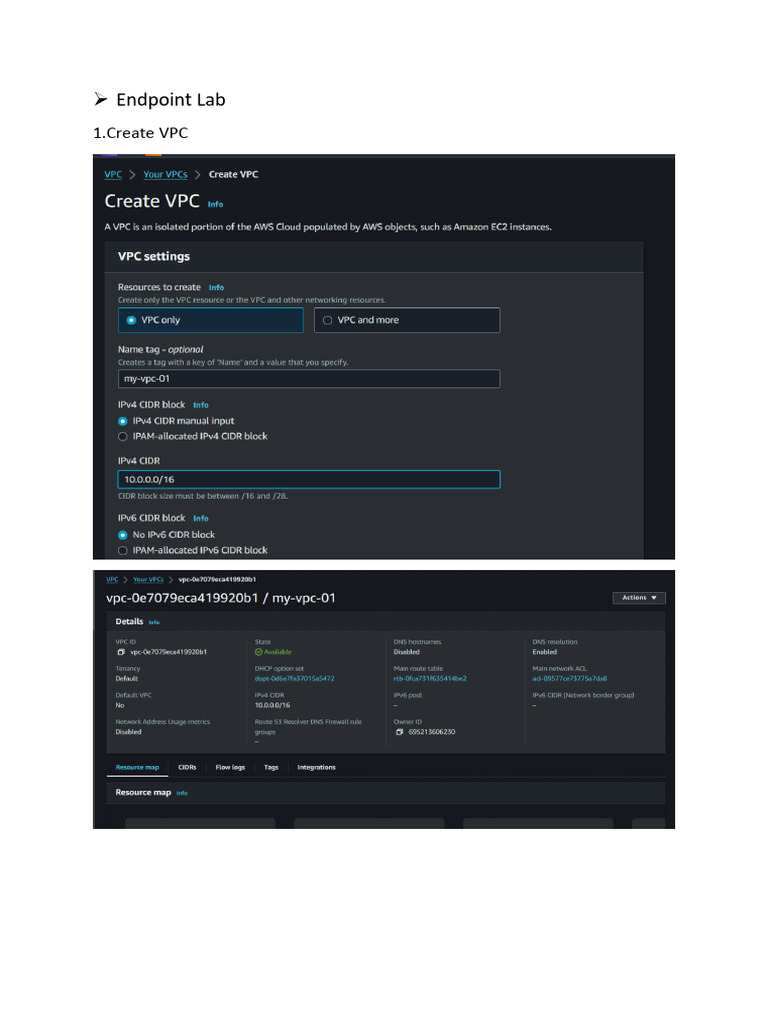Screen dimensions: 768x1024
Task: Copy the VPC ID using copy icon
Action: pos(121,652)
